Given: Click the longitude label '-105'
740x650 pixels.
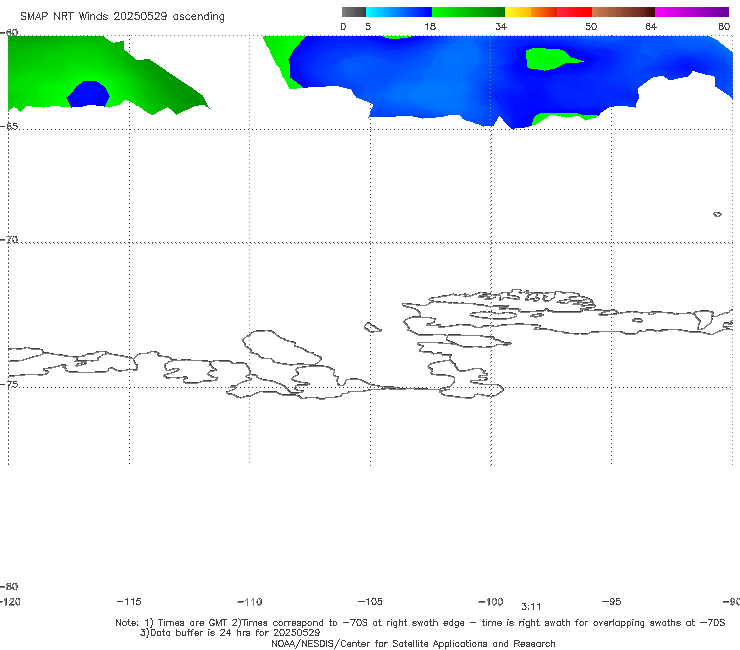Looking at the screenshot, I should click(370, 601).
